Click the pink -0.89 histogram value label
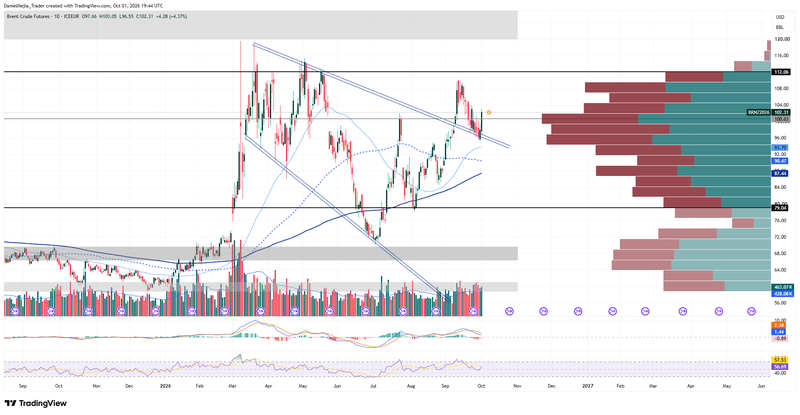The height and width of the screenshot is (415, 800). tap(779, 338)
